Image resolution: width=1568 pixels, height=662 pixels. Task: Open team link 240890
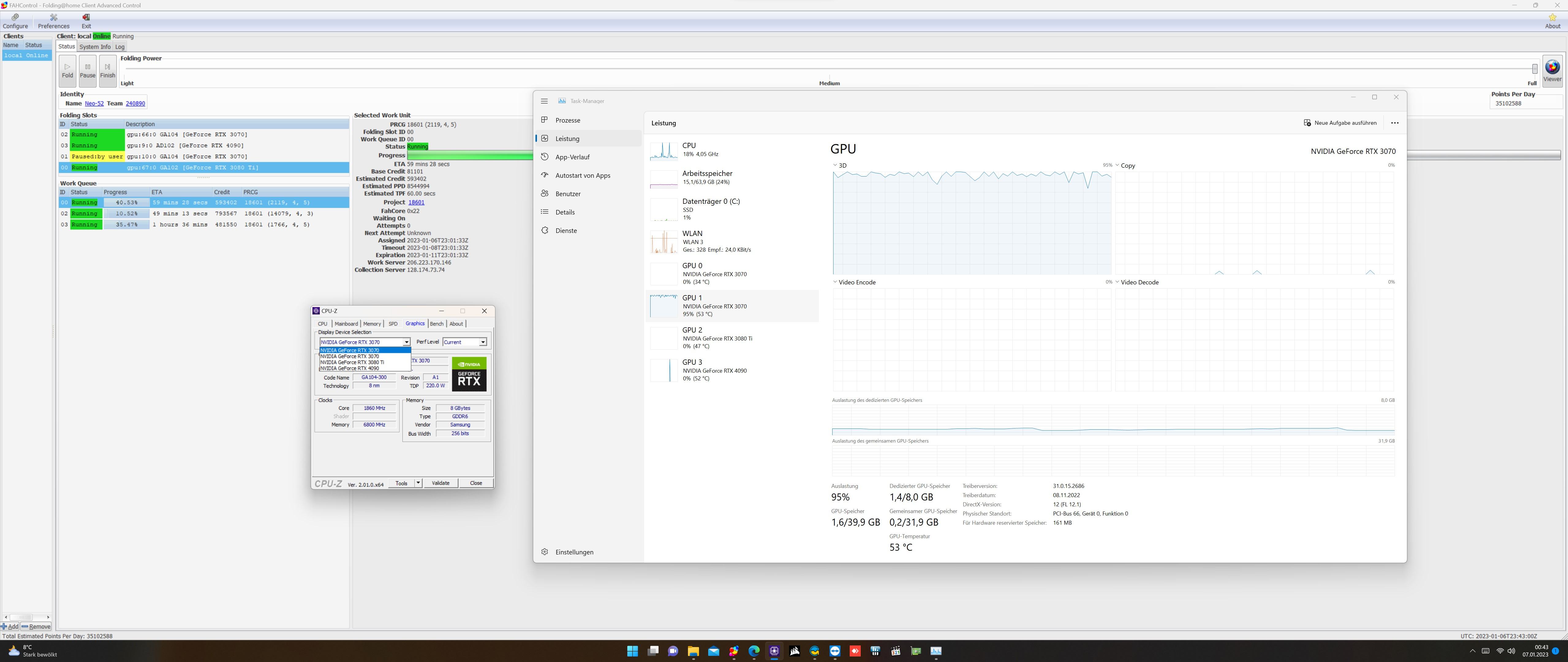point(135,104)
